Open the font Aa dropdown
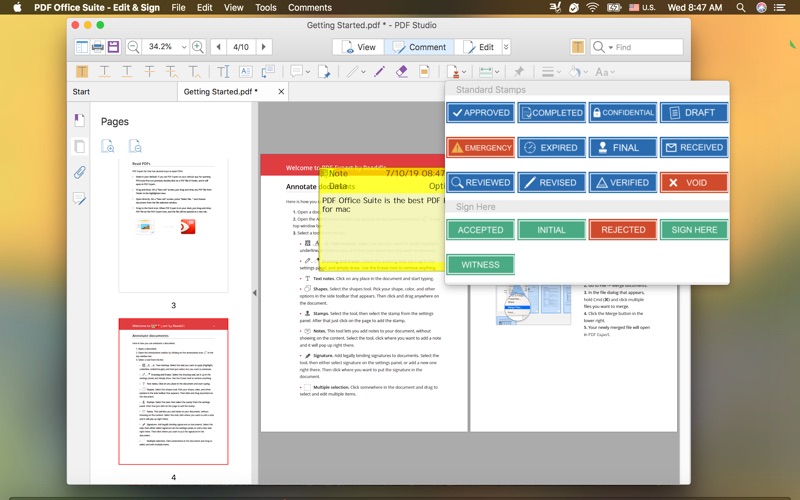 click(605, 72)
